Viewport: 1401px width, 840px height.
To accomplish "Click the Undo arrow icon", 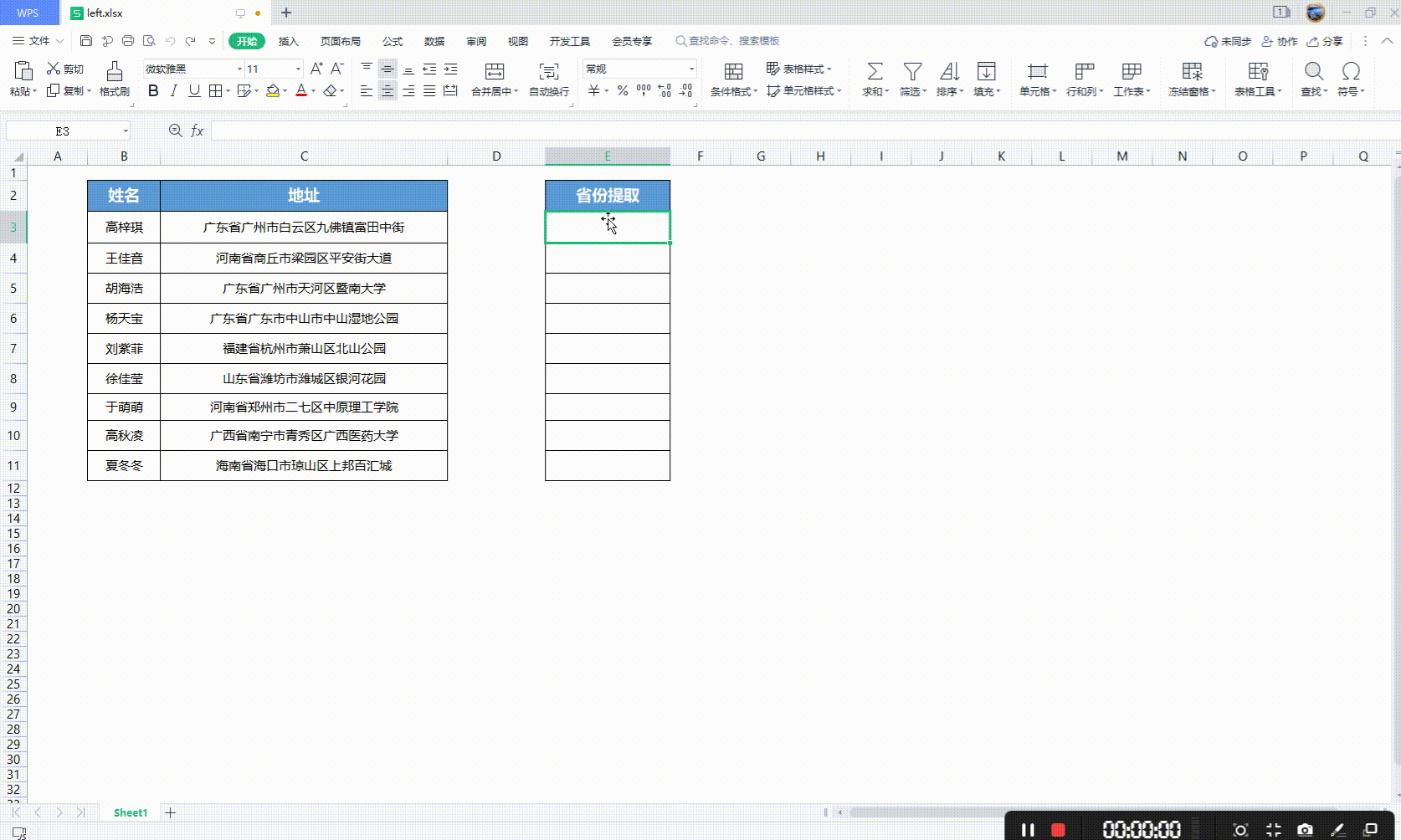I will pos(170,41).
